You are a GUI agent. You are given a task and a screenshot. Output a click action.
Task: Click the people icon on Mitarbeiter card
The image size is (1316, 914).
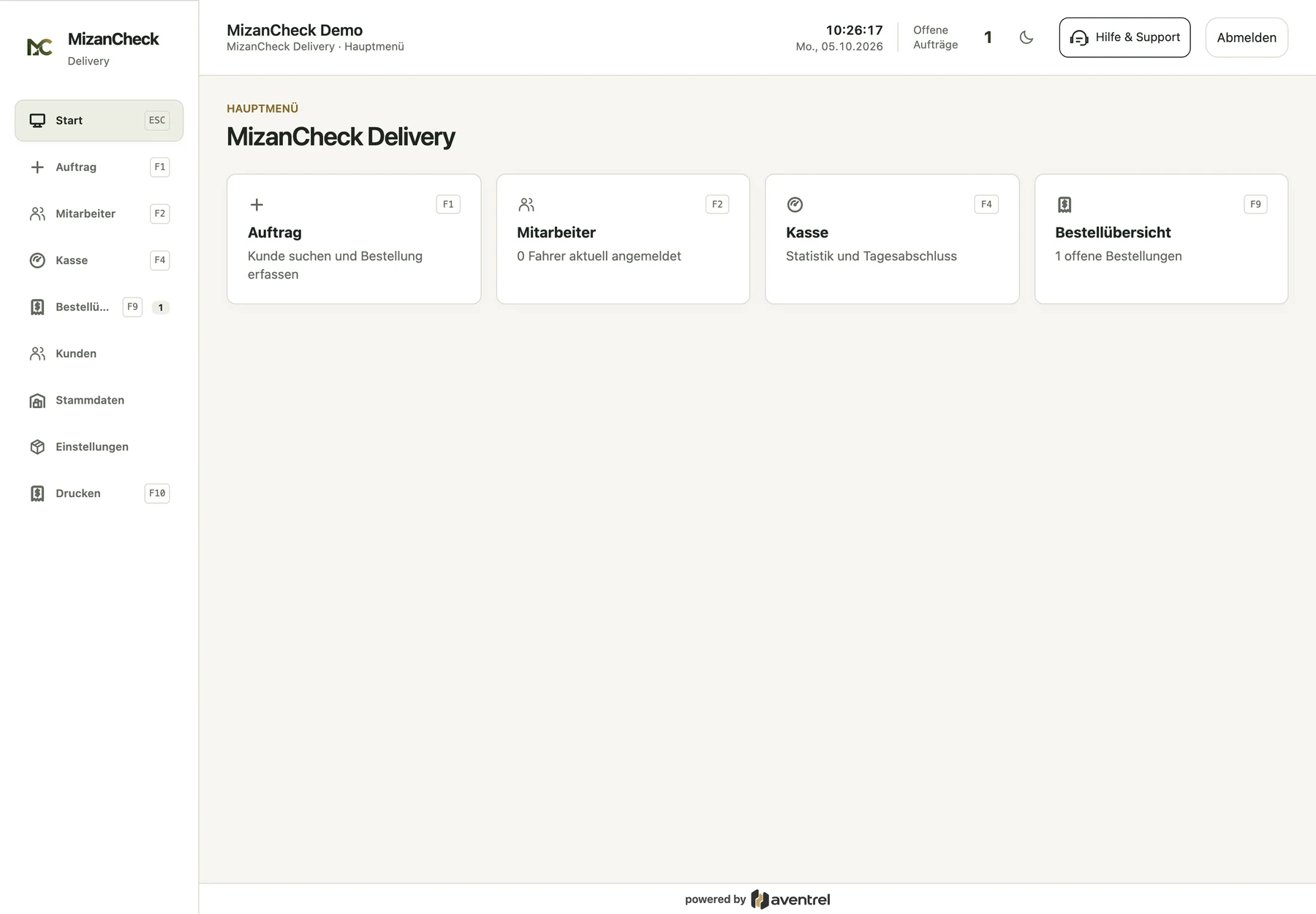point(526,205)
